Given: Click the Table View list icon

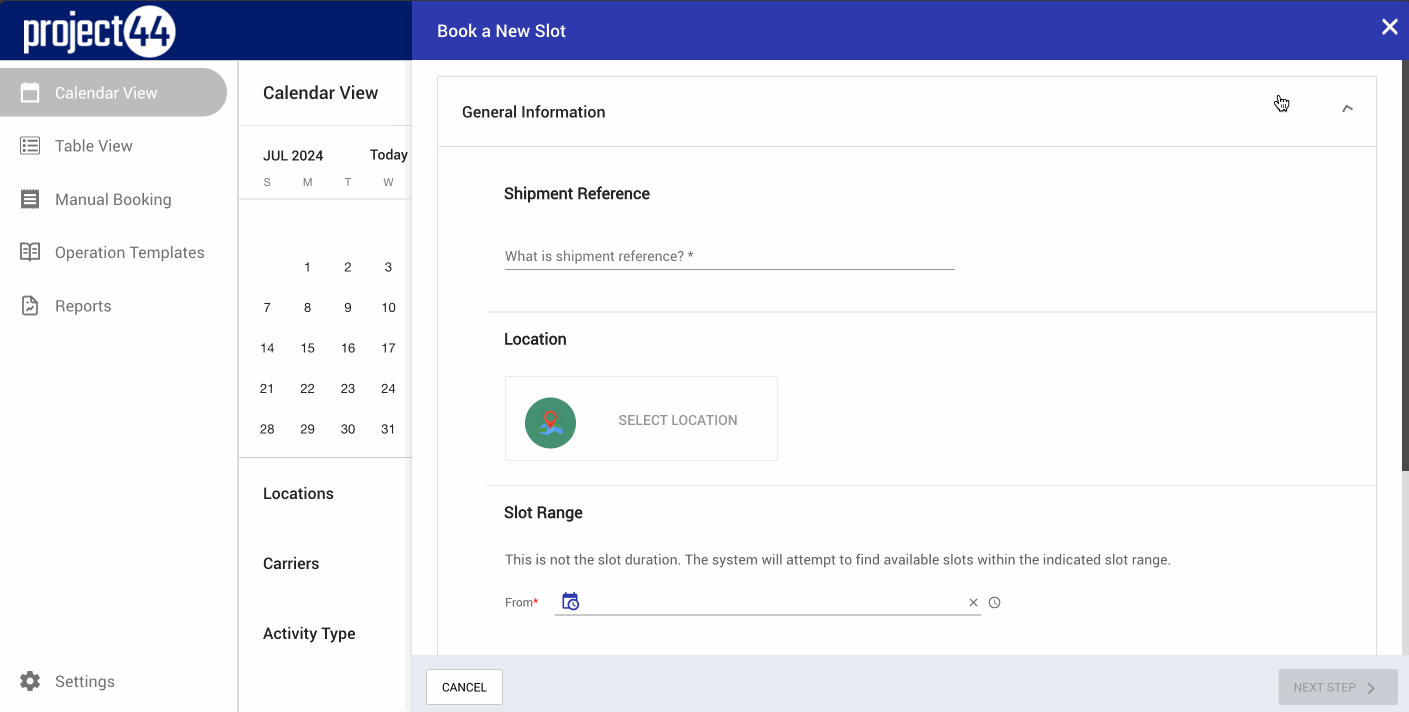Looking at the screenshot, I should [30, 146].
